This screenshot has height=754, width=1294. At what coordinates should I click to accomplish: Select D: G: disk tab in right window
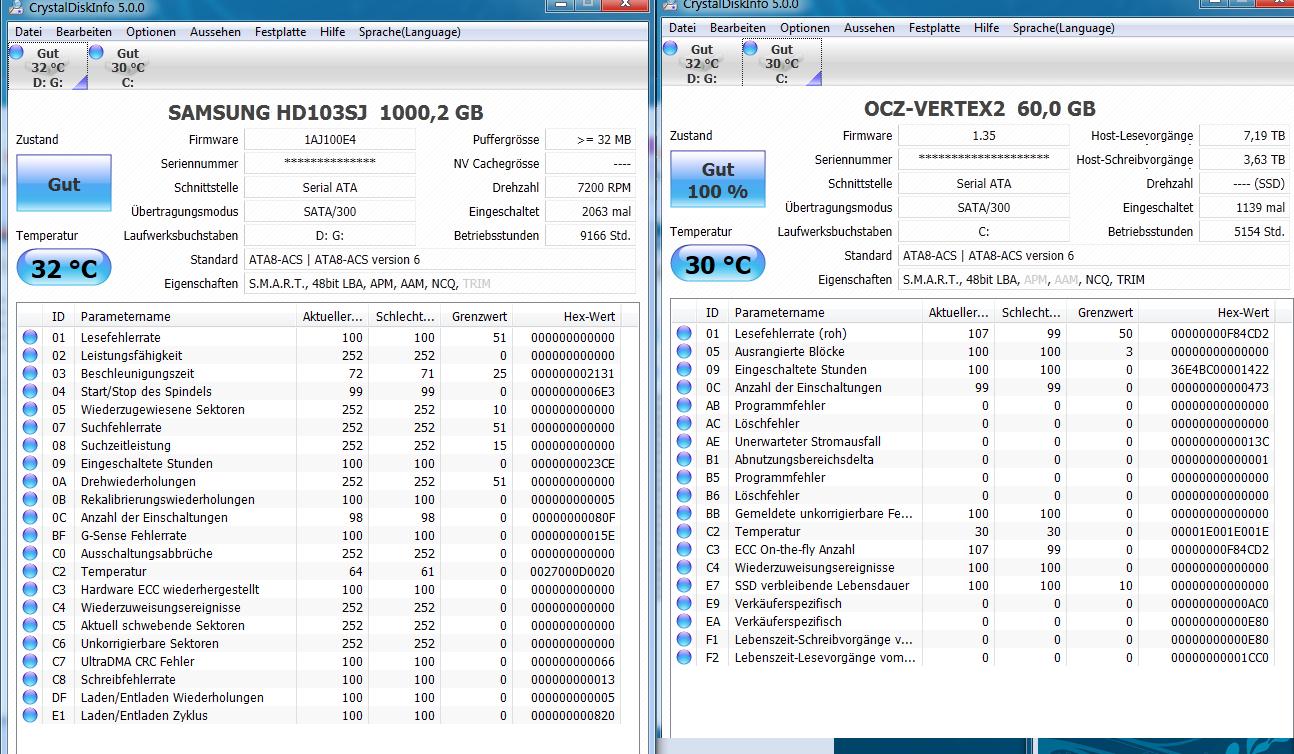702,63
